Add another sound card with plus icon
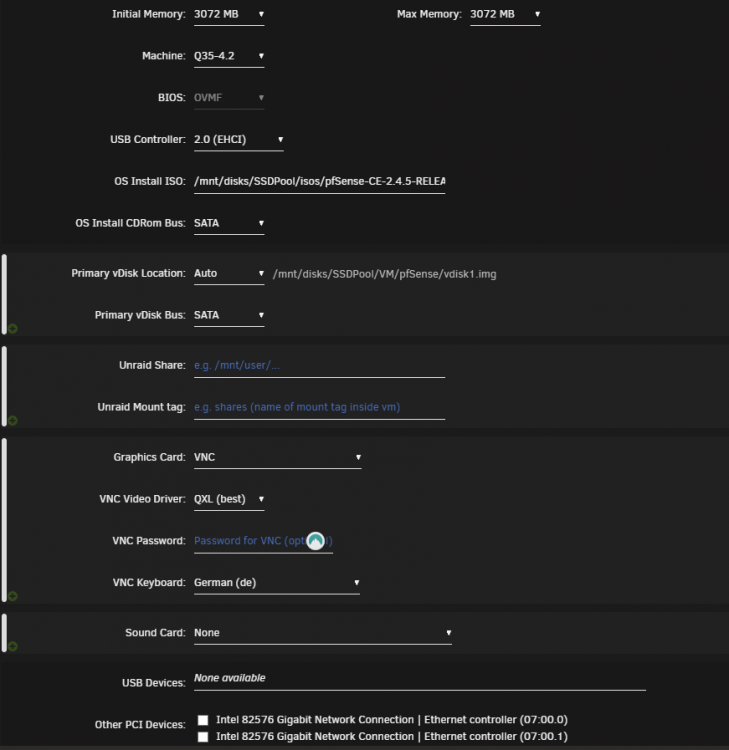The height and width of the screenshot is (750, 729). click(x=13, y=646)
